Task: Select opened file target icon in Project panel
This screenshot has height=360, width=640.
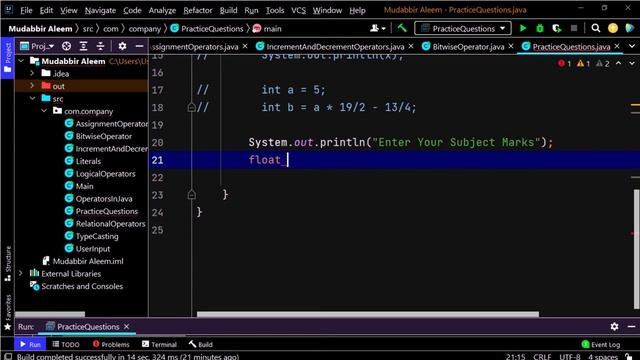Action: pyautogui.click(x=66, y=46)
